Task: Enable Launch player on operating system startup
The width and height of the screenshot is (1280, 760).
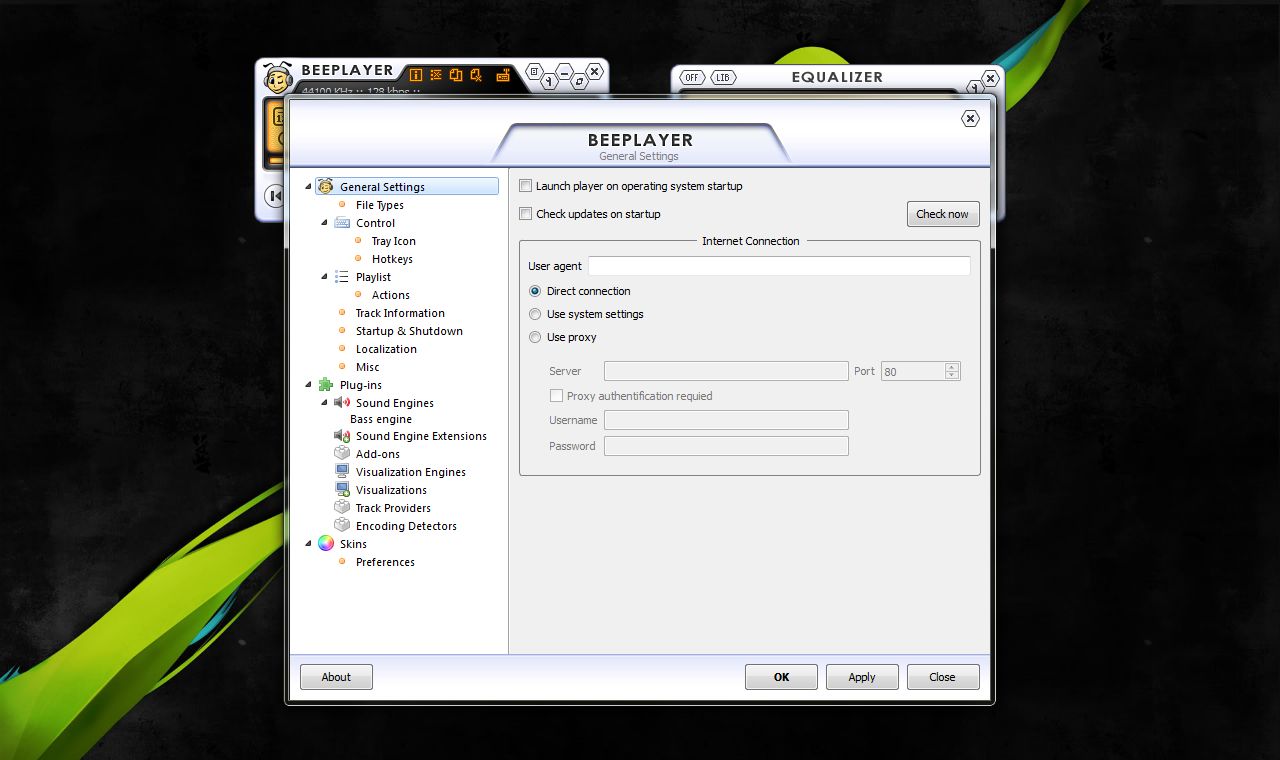Action: [526, 186]
